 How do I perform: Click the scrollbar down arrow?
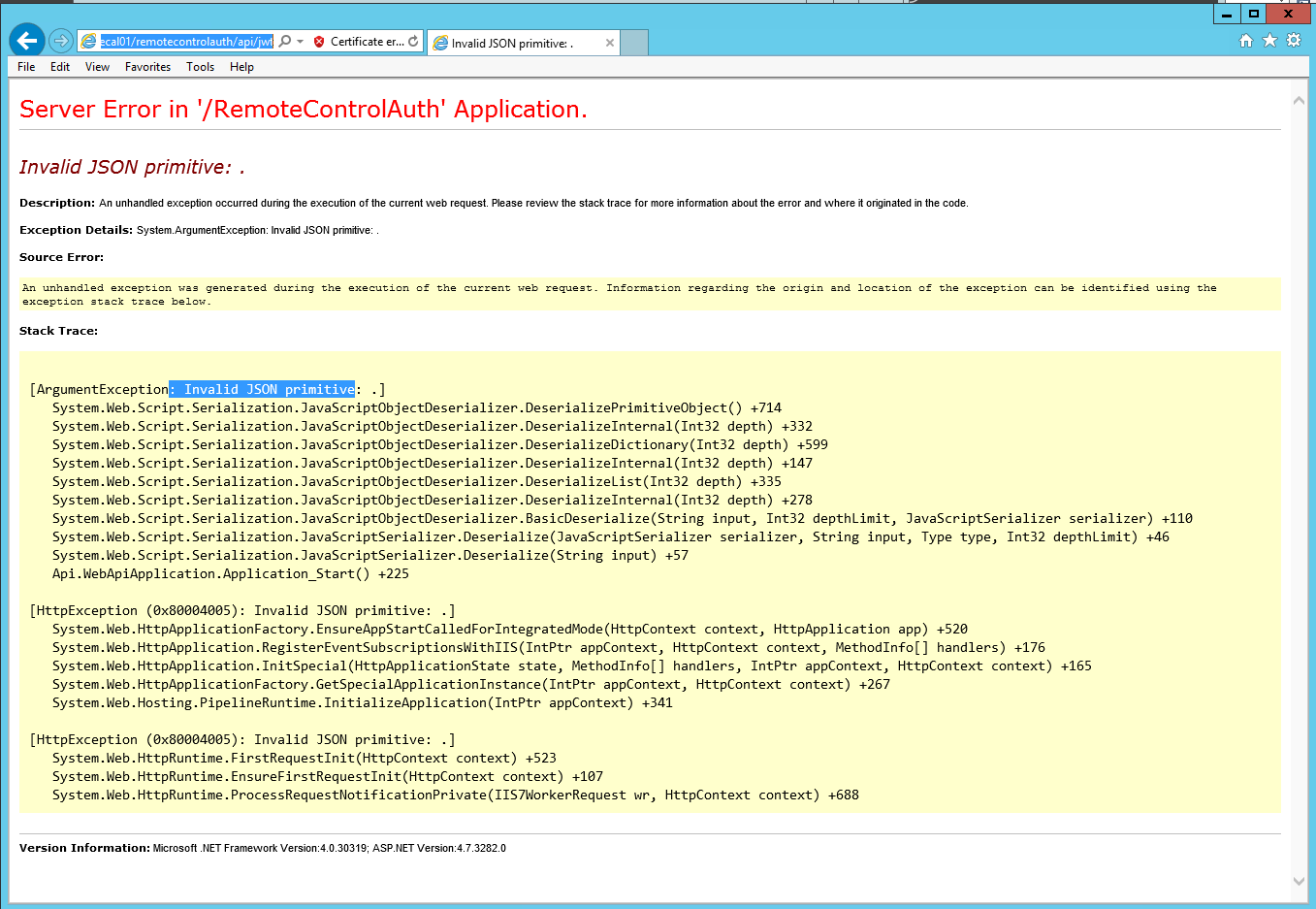(1300, 881)
